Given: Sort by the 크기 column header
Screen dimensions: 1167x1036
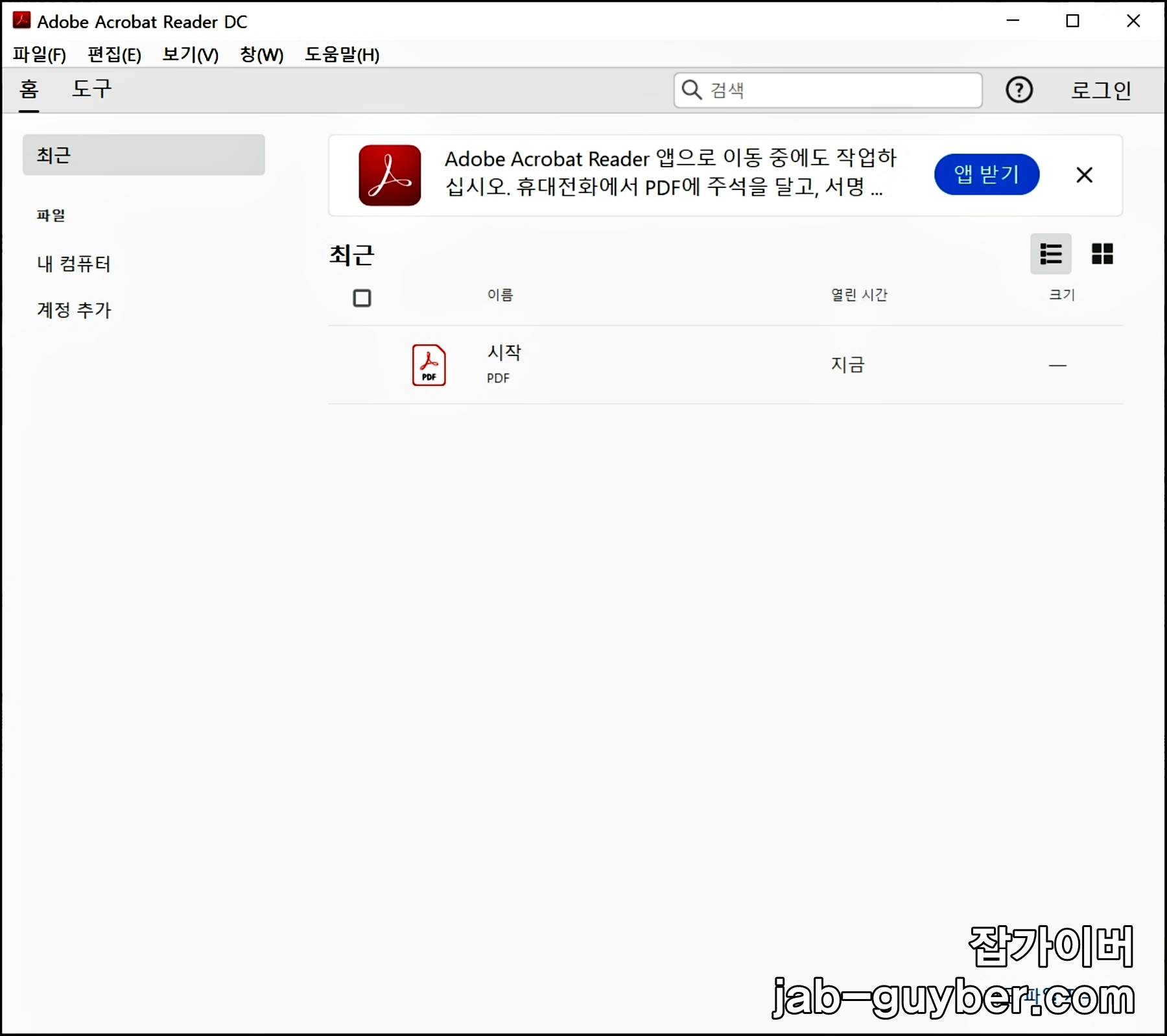Looking at the screenshot, I should [x=1062, y=295].
